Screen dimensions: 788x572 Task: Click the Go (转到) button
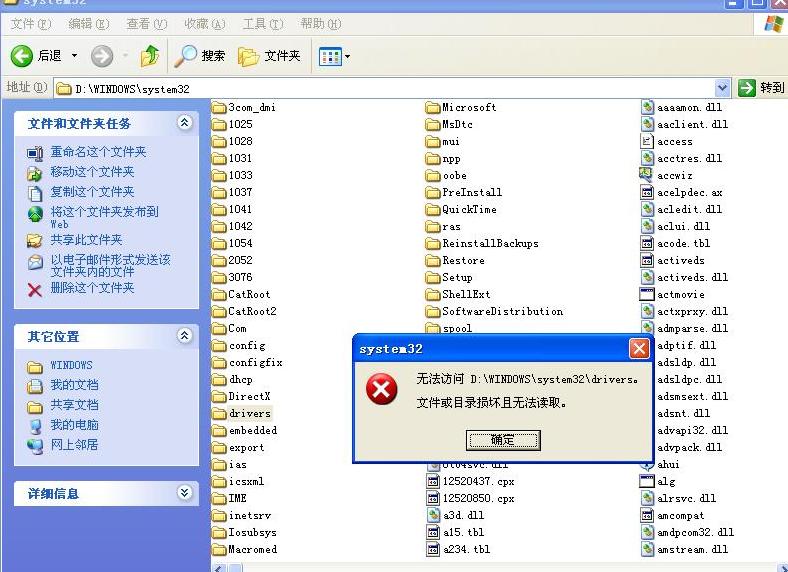click(761, 88)
